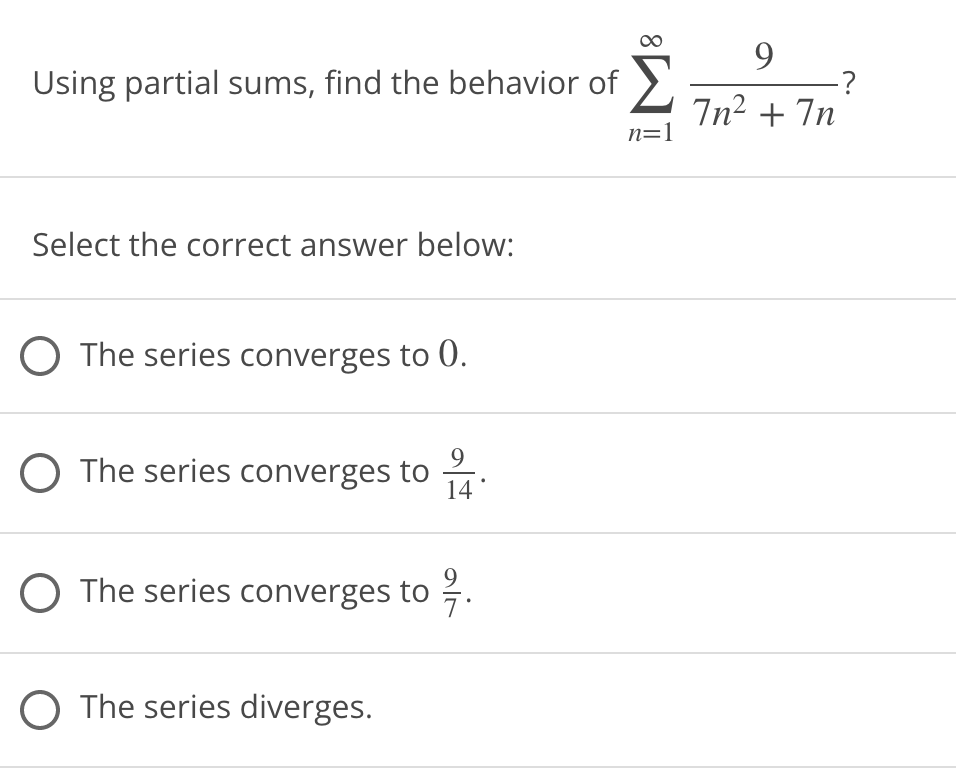
Task: Click the summation expression in the question
Action: tap(740, 85)
